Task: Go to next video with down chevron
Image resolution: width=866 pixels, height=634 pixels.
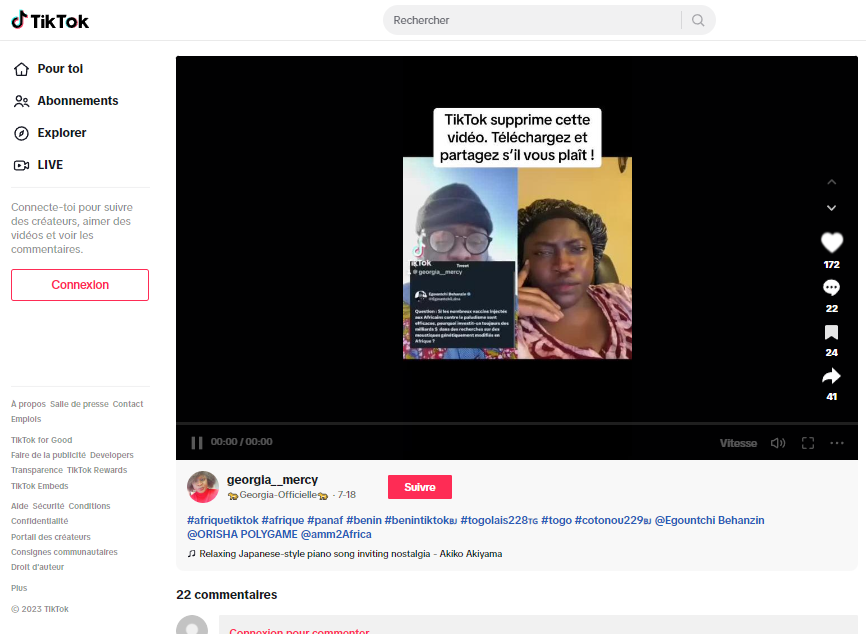Action: [831, 208]
